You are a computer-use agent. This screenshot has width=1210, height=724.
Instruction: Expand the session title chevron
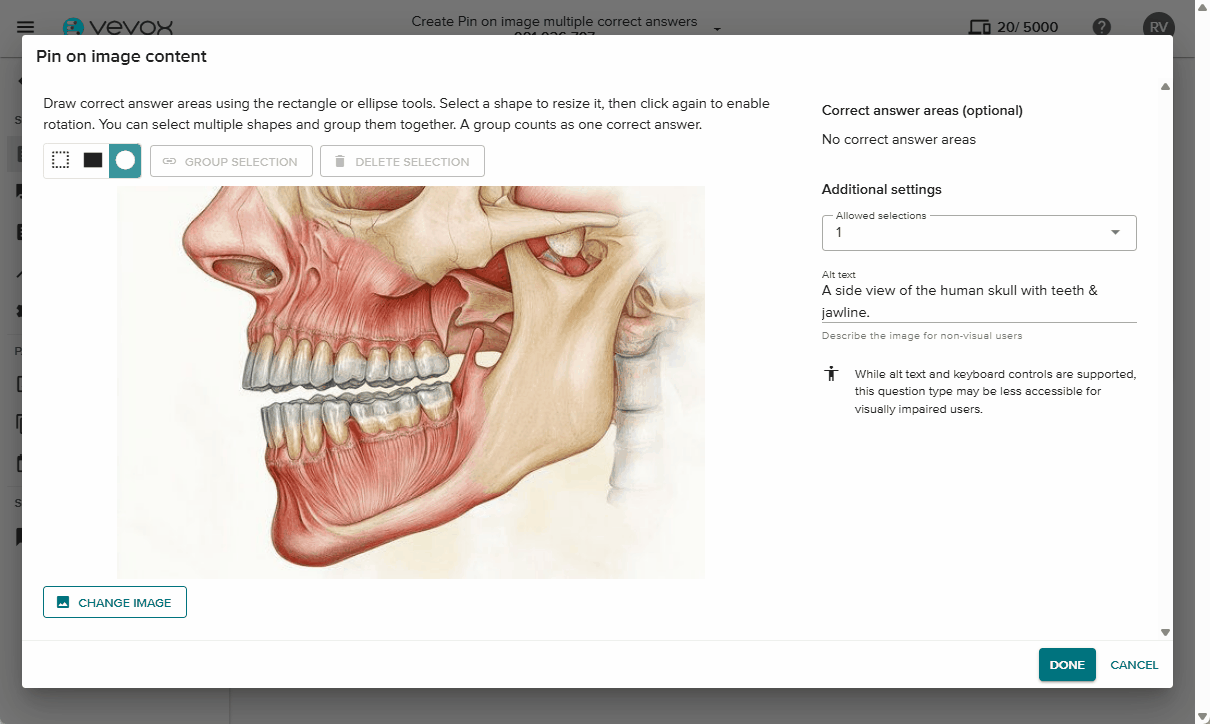[x=716, y=27]
